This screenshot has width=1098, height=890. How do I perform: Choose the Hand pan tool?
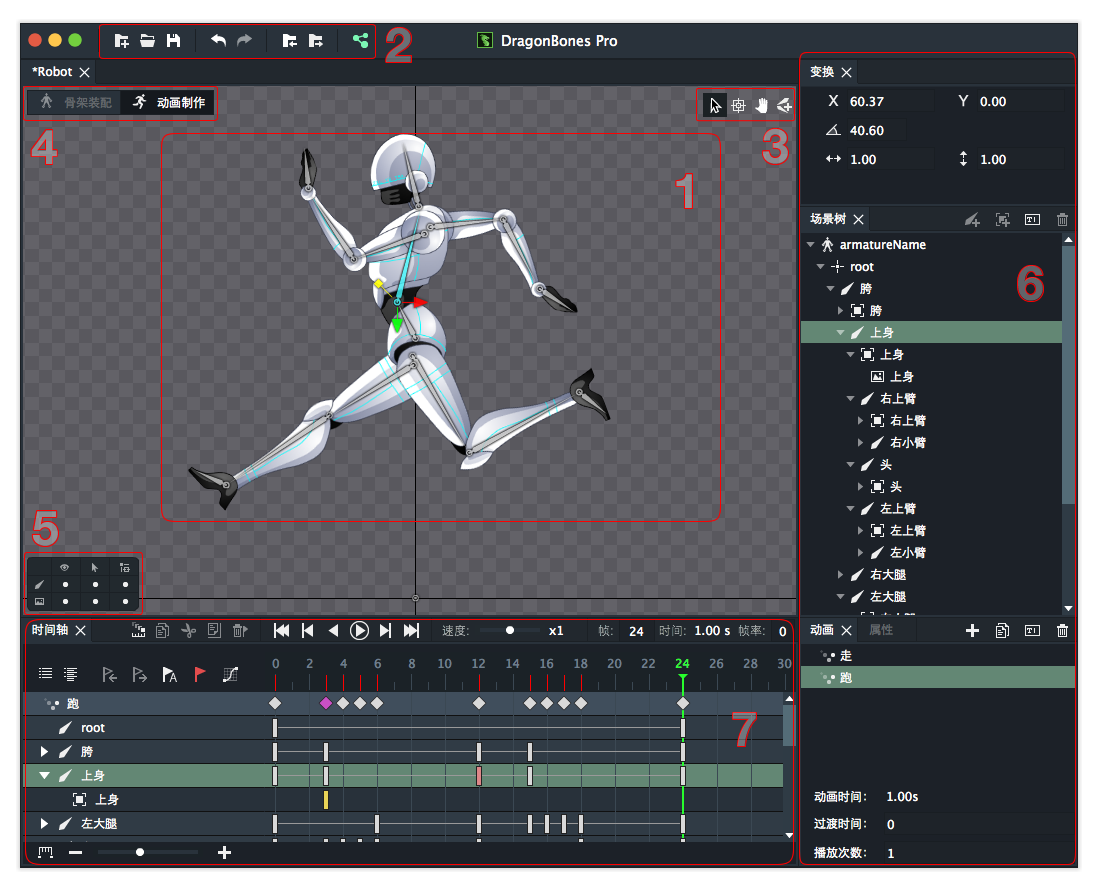[761, 106]
